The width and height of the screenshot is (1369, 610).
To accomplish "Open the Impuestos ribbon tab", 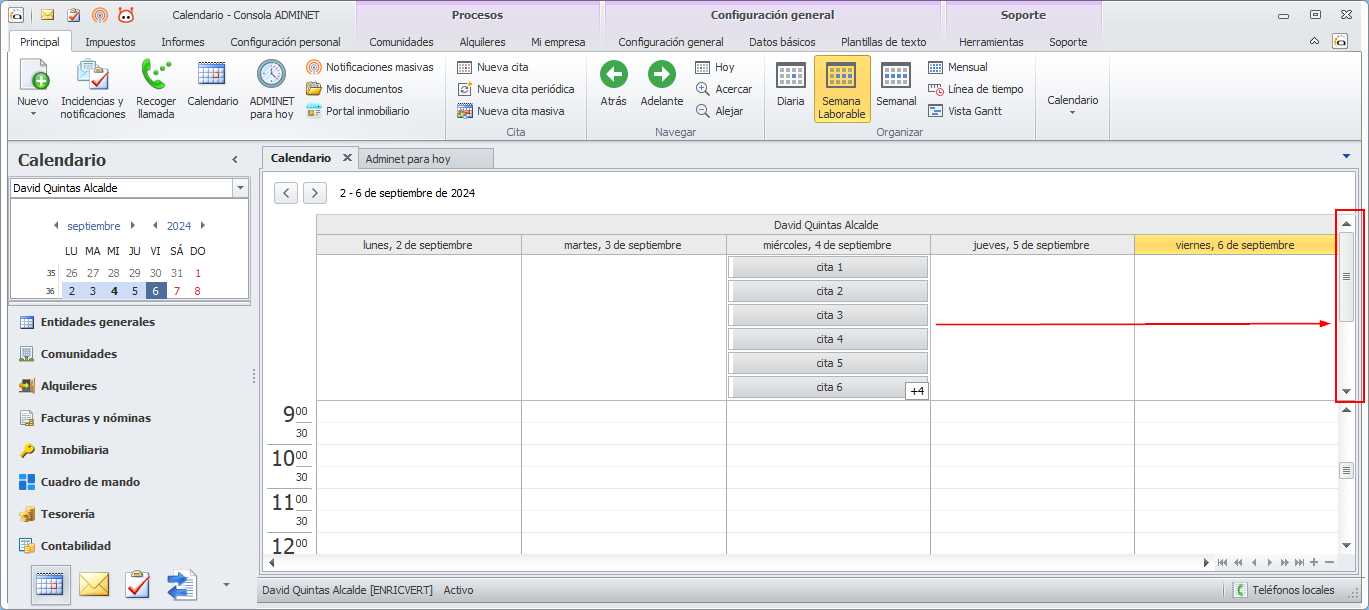I will (x=110, y=42).
